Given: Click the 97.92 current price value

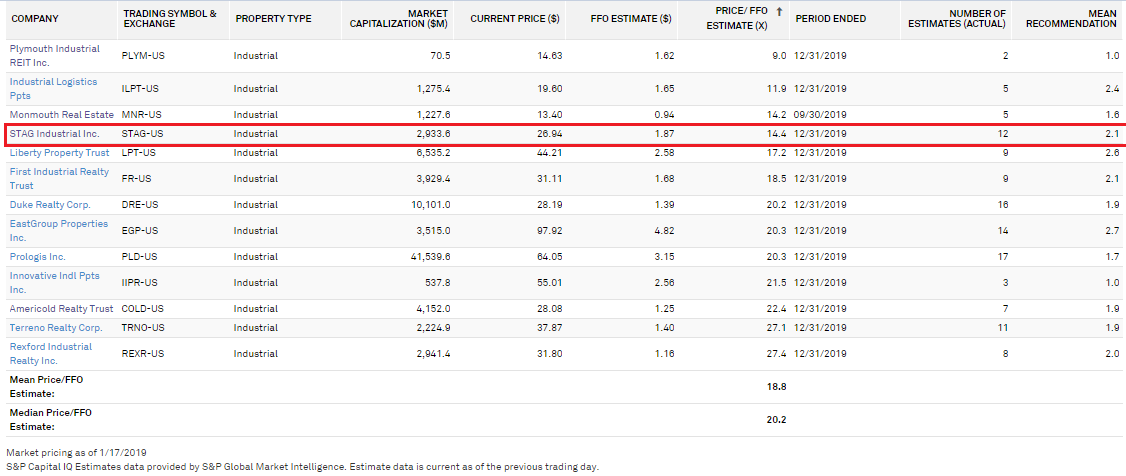Looking at the screenshot, I should pos(550,230).
